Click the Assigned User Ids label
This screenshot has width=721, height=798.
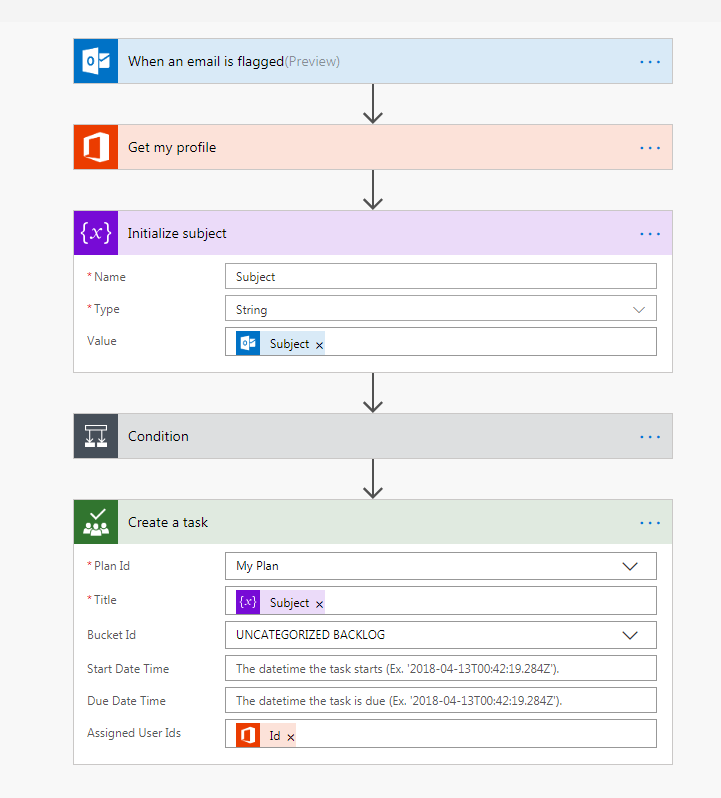pyautogui.click(x=134, y=733)
